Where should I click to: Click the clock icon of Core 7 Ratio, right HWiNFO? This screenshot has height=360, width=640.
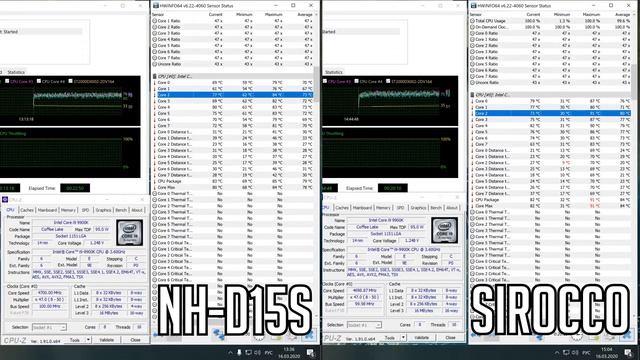coord(472,76)
